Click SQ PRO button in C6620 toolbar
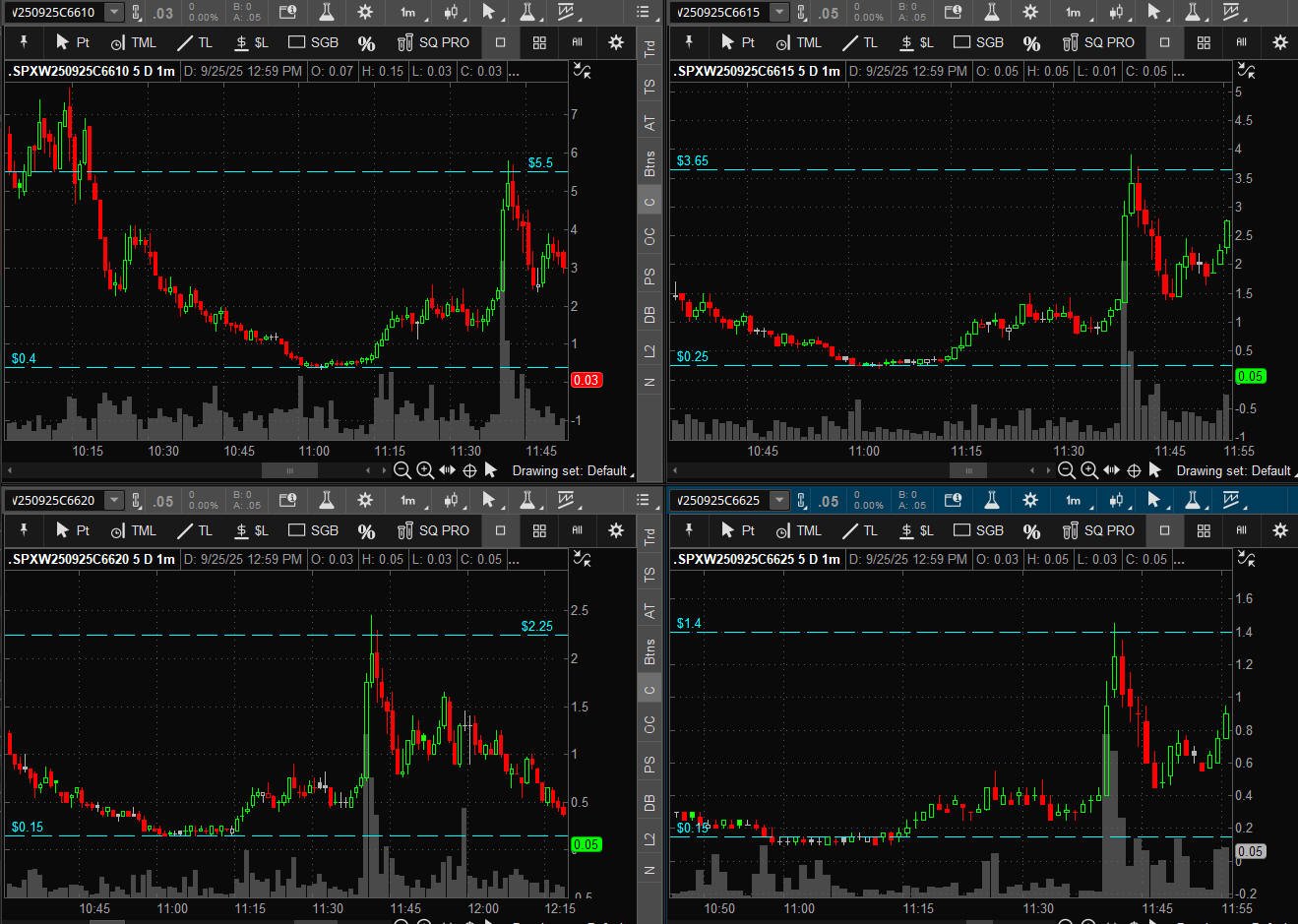 pyautogui.click(x=433, y=530)
